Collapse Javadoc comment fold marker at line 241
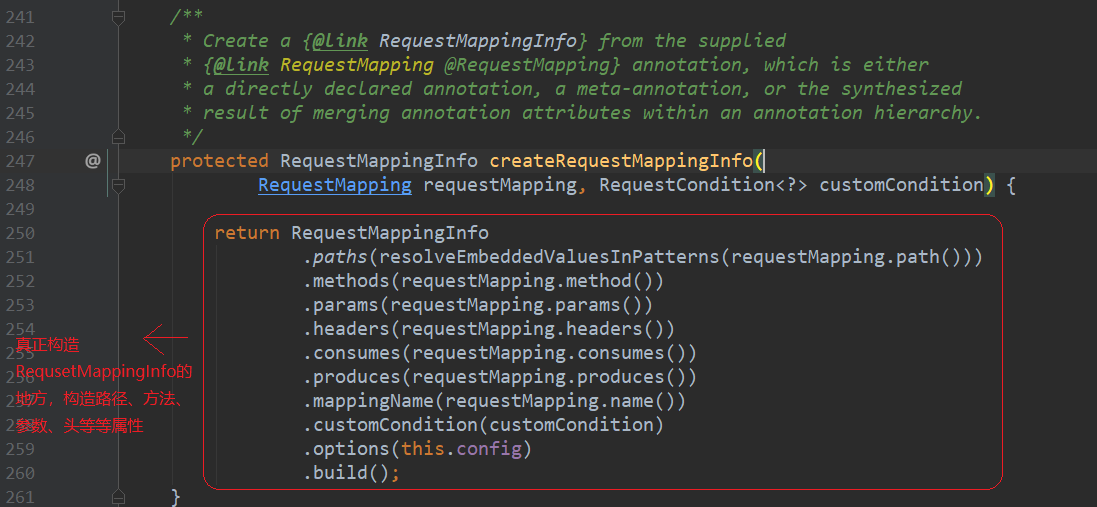The image size is (1097, 507). [118, 17]
